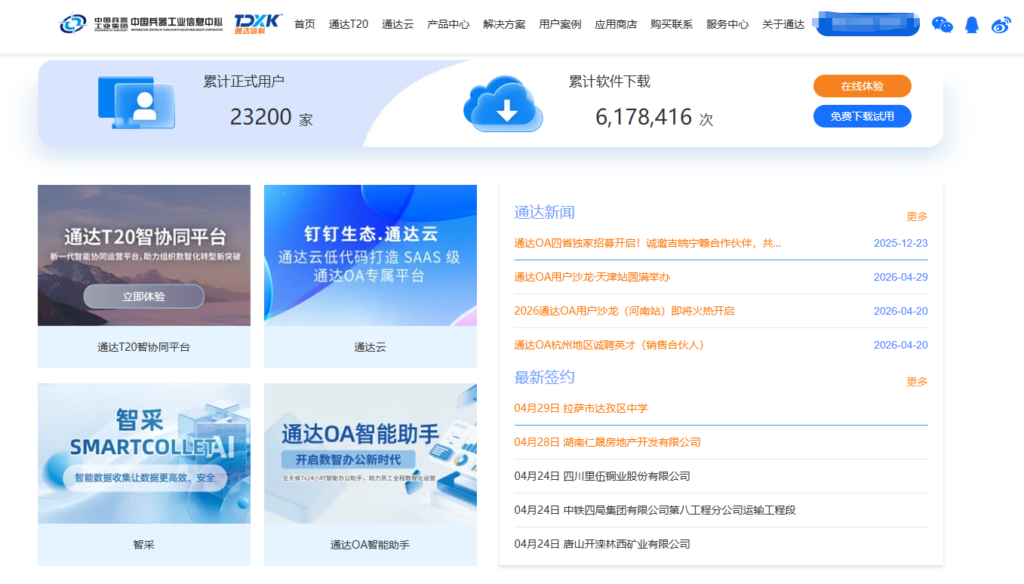Click 更多 next to 最新签约
1024x584 pixels.
click(x=917, y=381)
